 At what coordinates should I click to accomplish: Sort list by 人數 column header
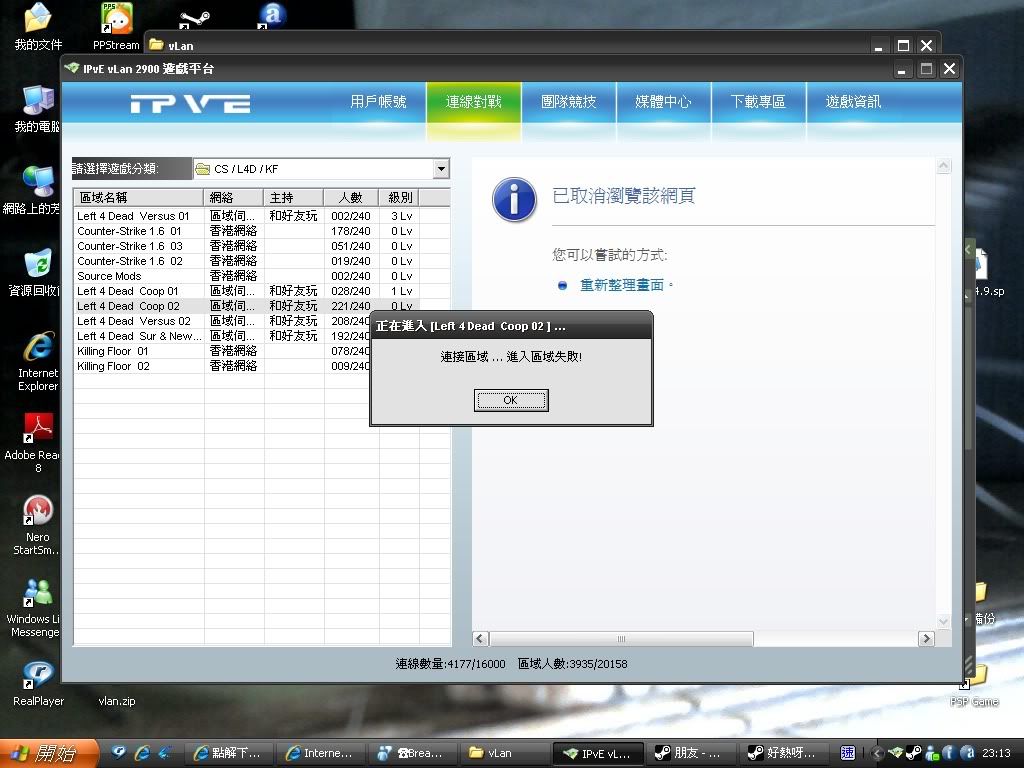pos(350,198)
